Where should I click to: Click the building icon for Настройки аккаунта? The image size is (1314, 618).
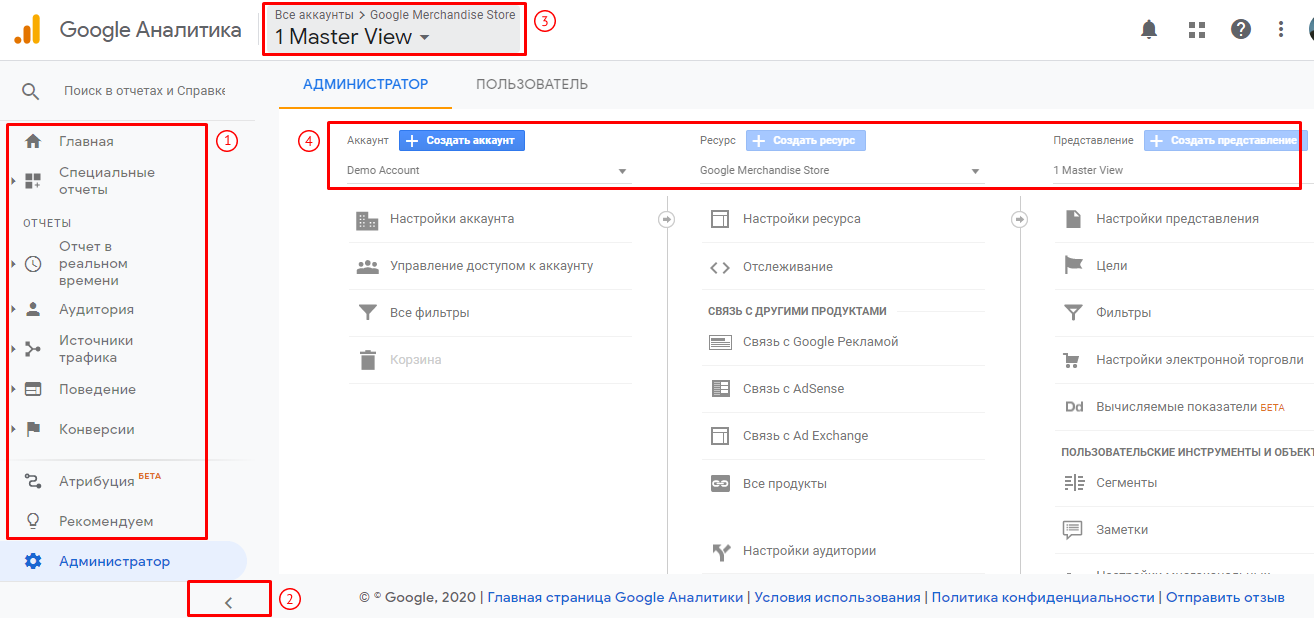pos(367,219)
